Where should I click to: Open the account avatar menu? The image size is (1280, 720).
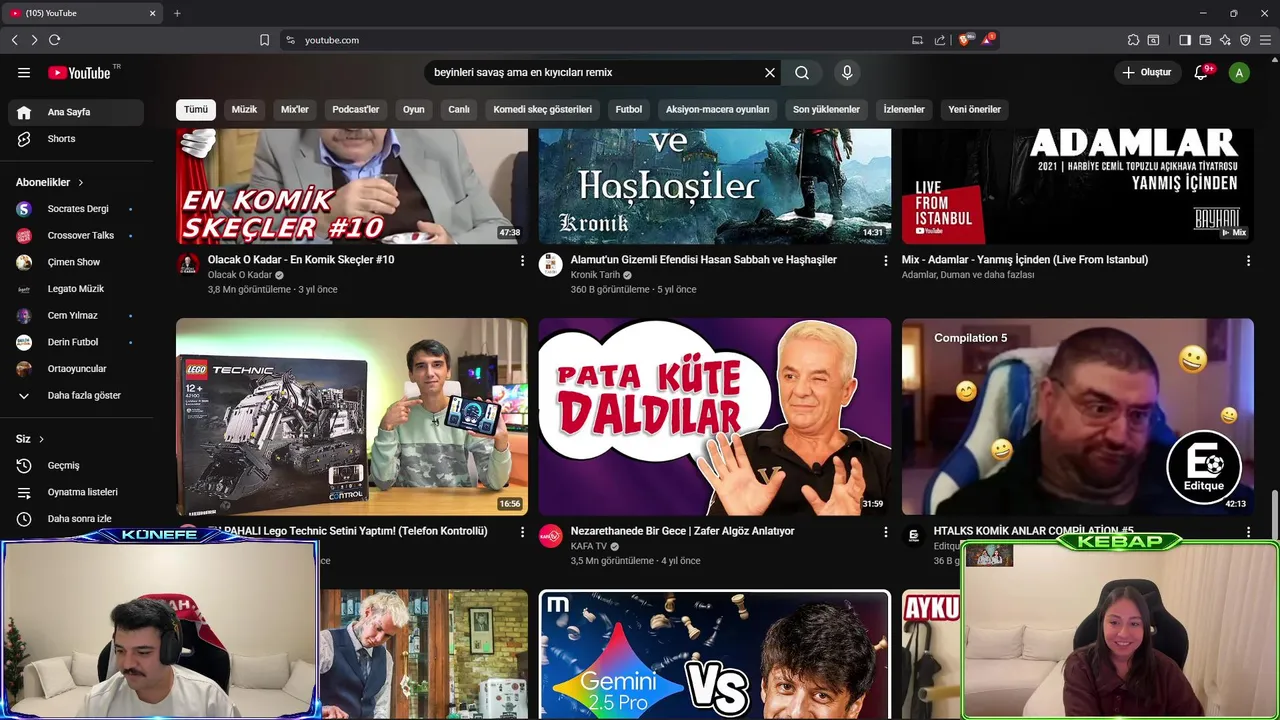1239,72
